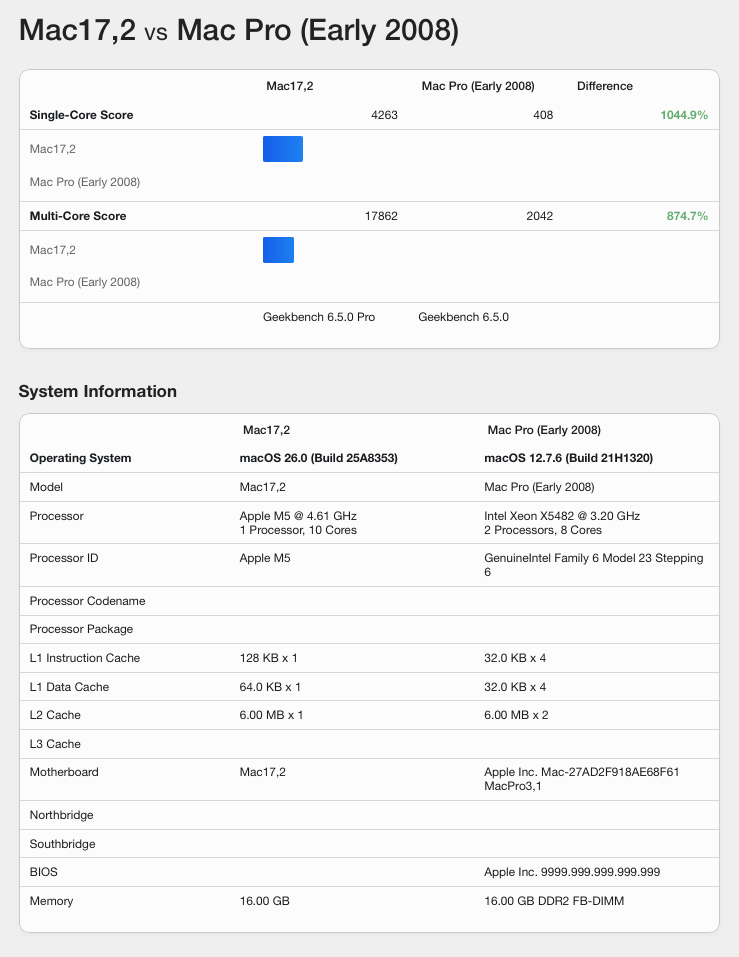The width and height of the screenshot is (739, 957).
Task: Click the Multi-Core Score row label
Action: tap(78, 216)
